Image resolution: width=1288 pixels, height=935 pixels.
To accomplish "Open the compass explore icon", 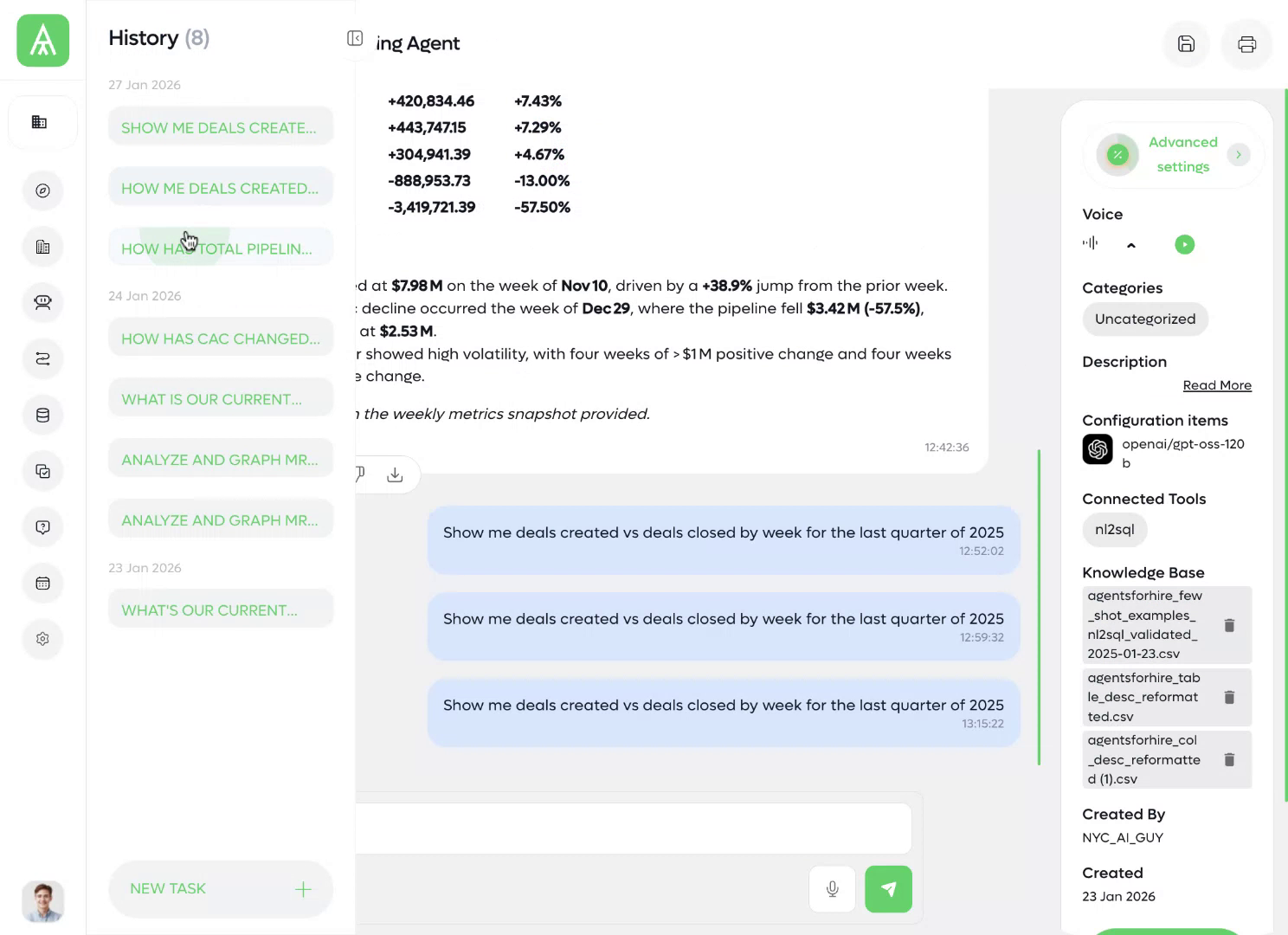I will click(42, 190).
